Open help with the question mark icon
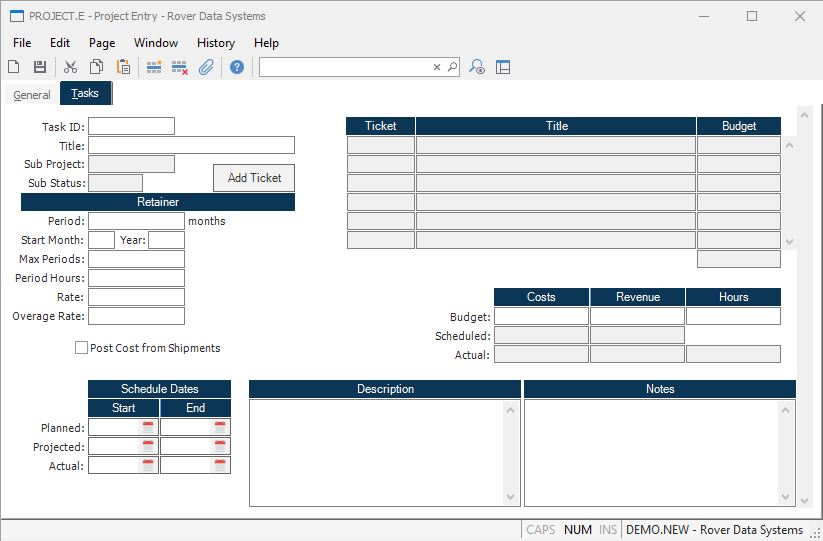The height and width of the screenshot is (541, 823). tap(237, 67)
